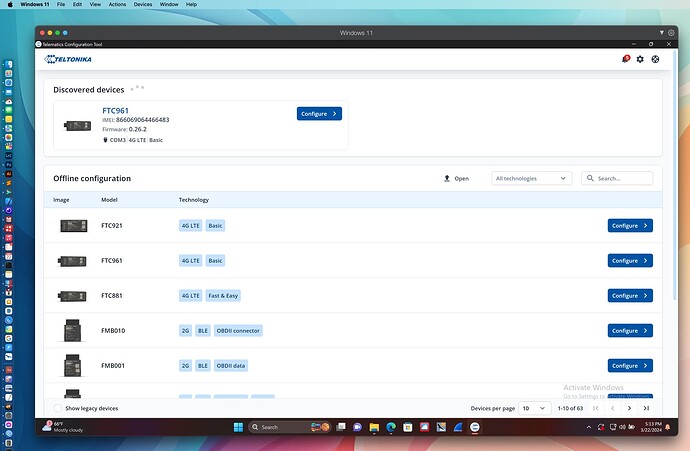
Task: Open the Devices per page dropdown
Action: (534, 408)
